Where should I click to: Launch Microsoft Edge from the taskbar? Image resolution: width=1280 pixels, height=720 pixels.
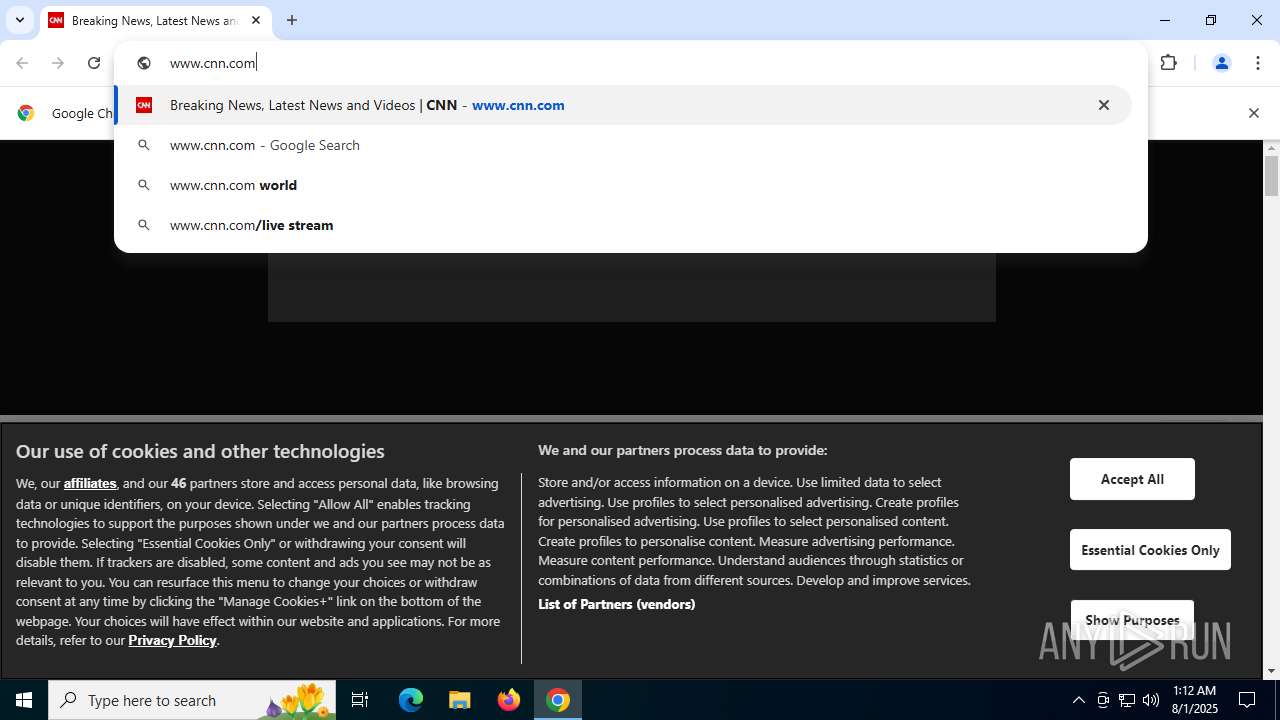pyautogui.click(x=411, y=700)
